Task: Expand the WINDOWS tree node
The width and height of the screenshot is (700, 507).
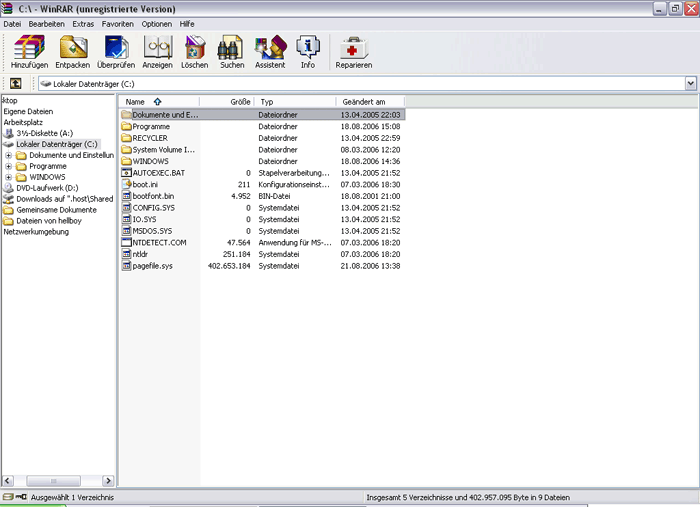Action: (x=9, y=177)
